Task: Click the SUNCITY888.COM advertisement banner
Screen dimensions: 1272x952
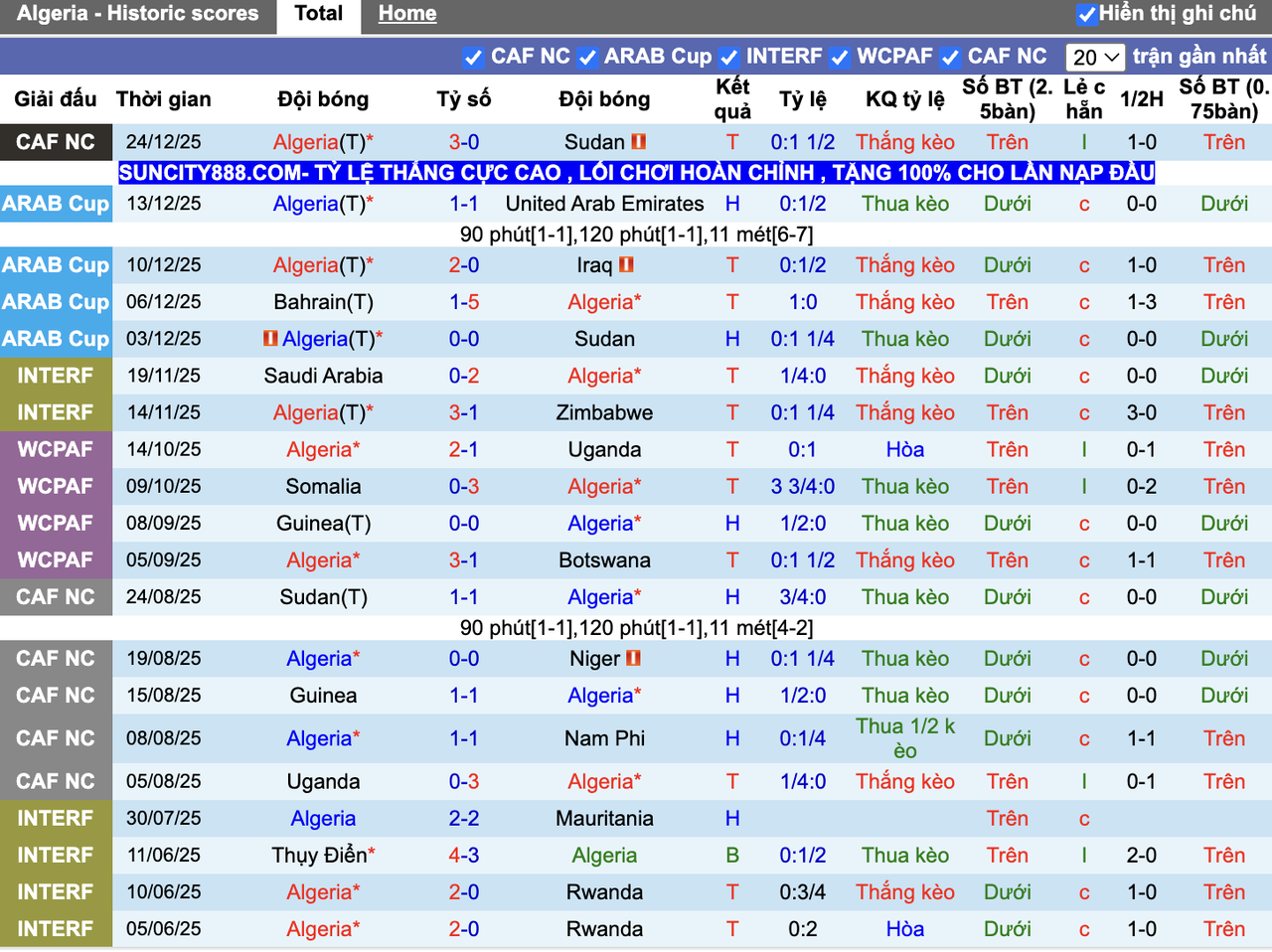Action: pos(636,173)
